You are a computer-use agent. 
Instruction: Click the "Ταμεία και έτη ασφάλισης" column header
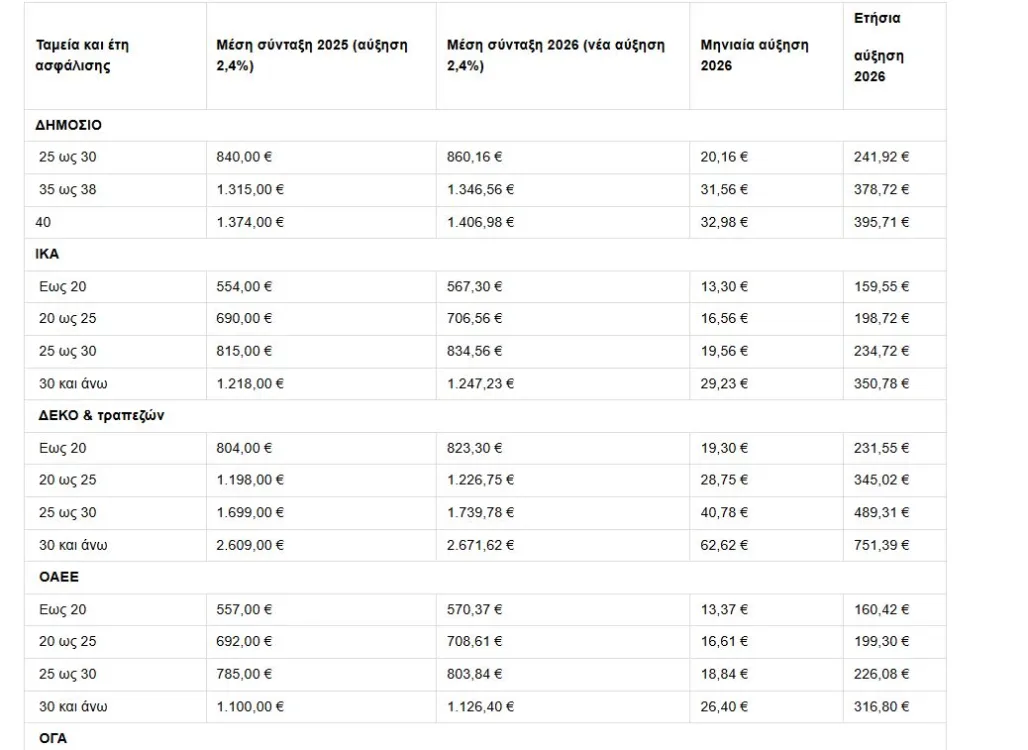(84, 56)
